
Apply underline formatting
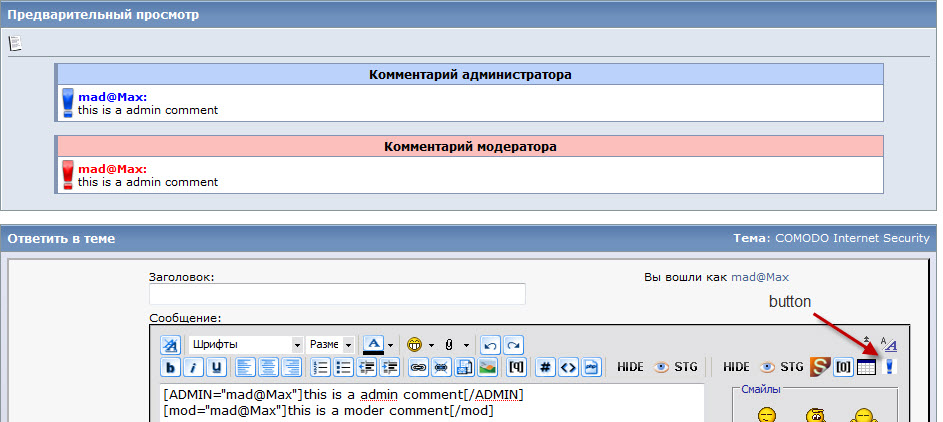pyautogui.click(x=215, y=367)
